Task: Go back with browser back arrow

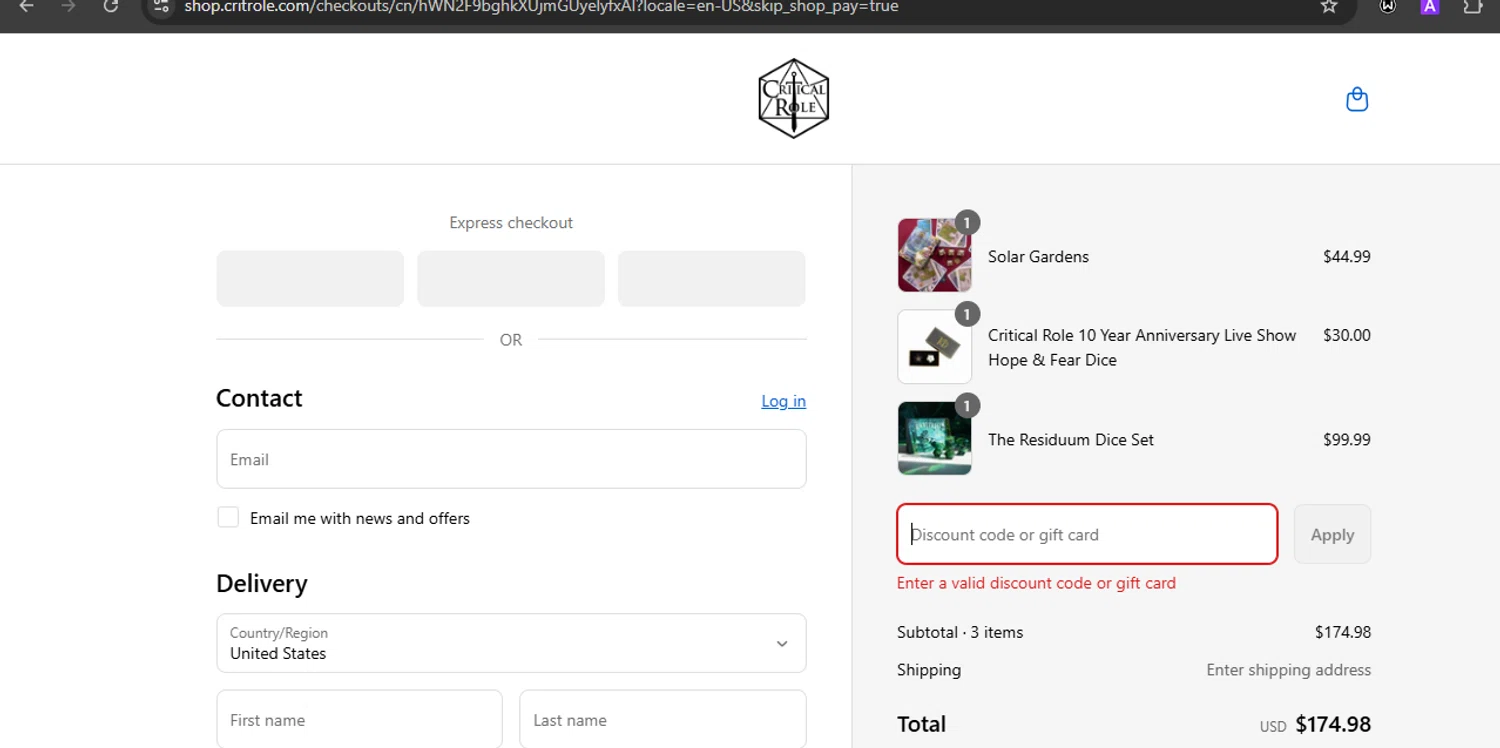Action: point(27,6)
